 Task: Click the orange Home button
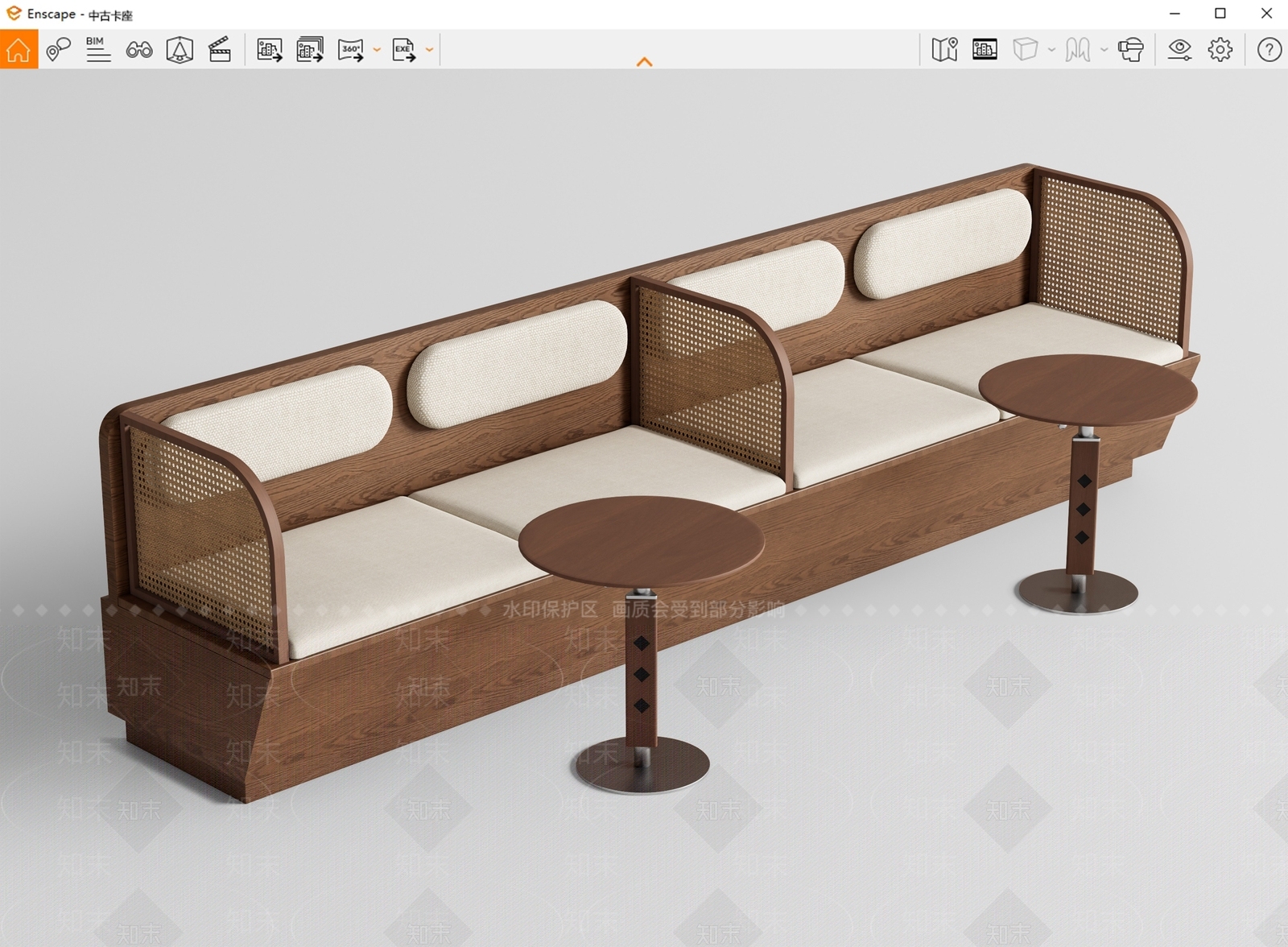coord(19,50)
